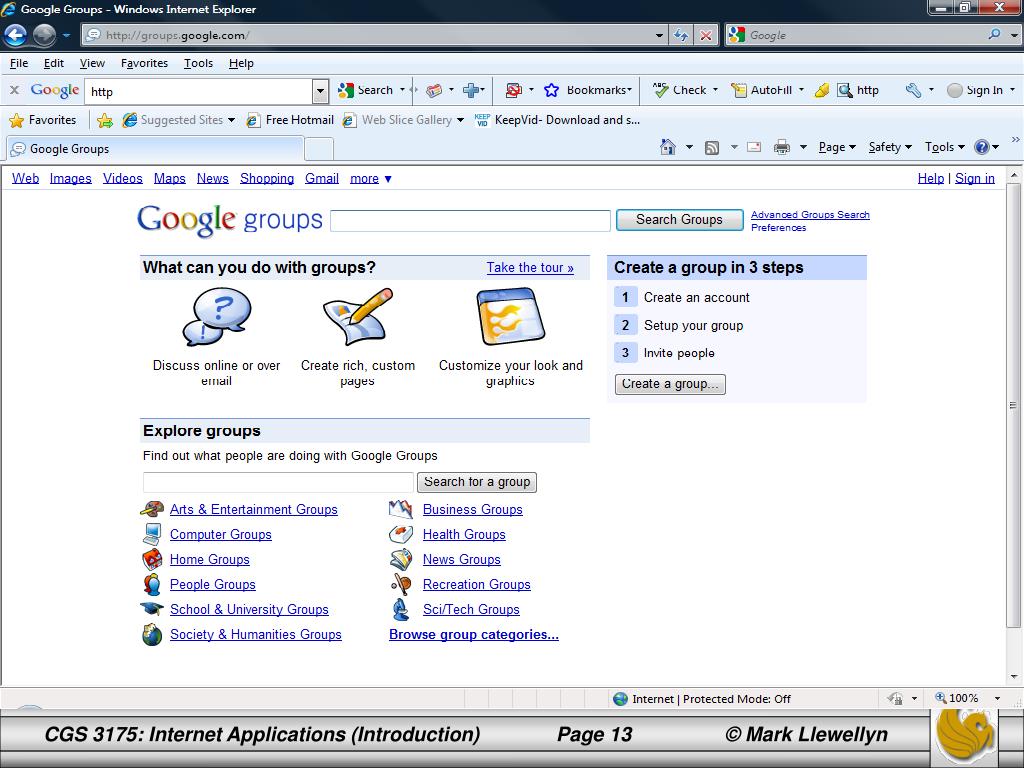Open the Edit menu
Viewport: 1024px width, 768px height.
click(x=54, y=63)
